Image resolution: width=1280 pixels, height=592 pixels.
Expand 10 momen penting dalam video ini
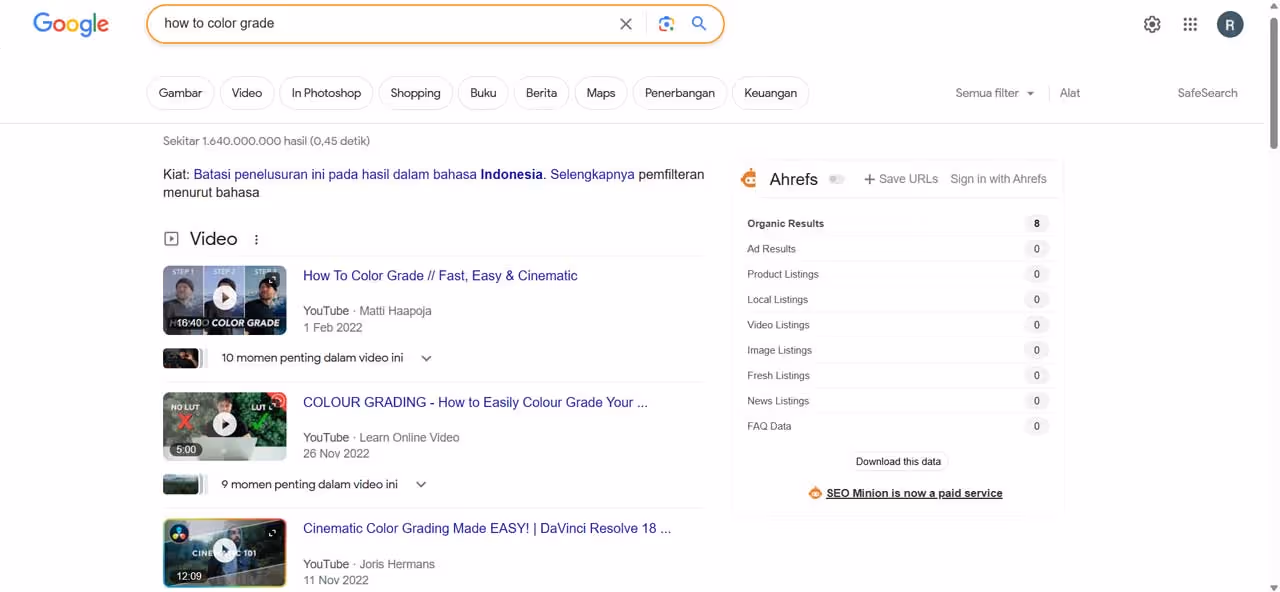(426, 358)
